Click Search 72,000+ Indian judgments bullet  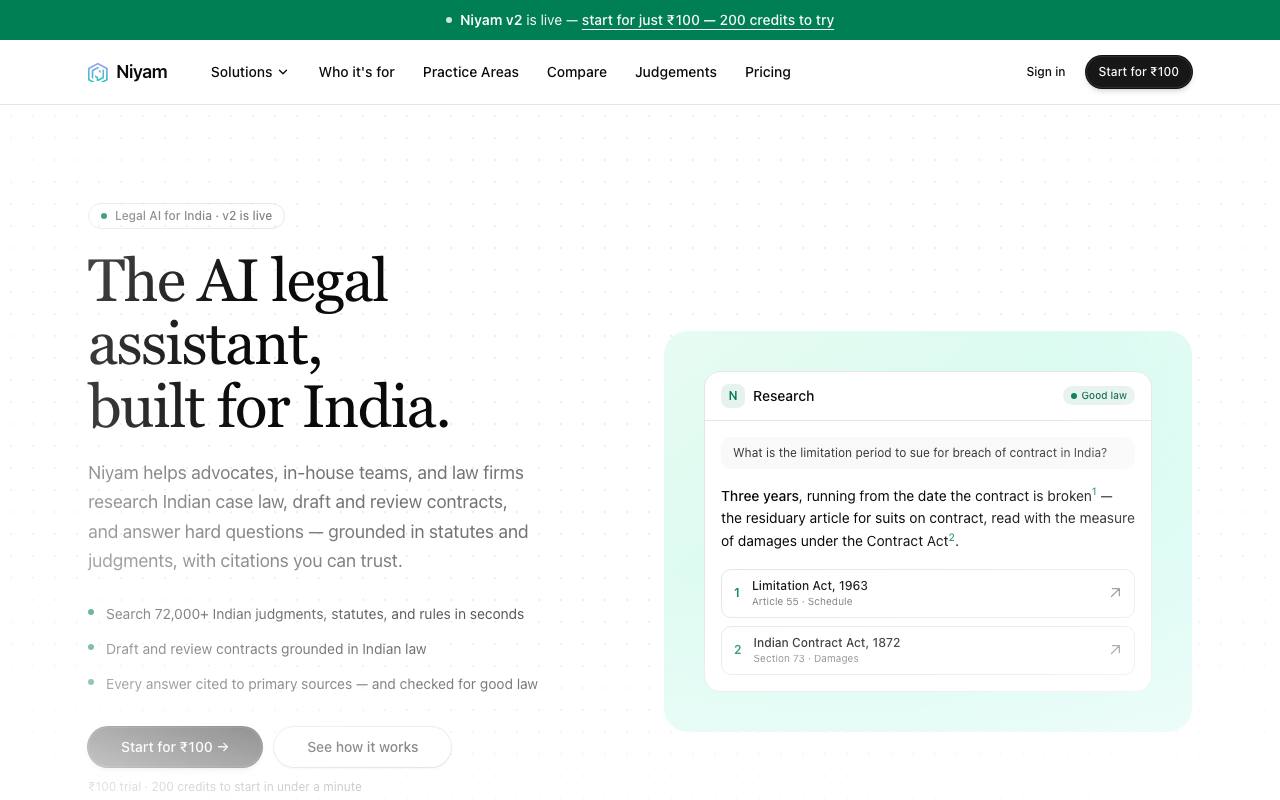click(315, 614)
